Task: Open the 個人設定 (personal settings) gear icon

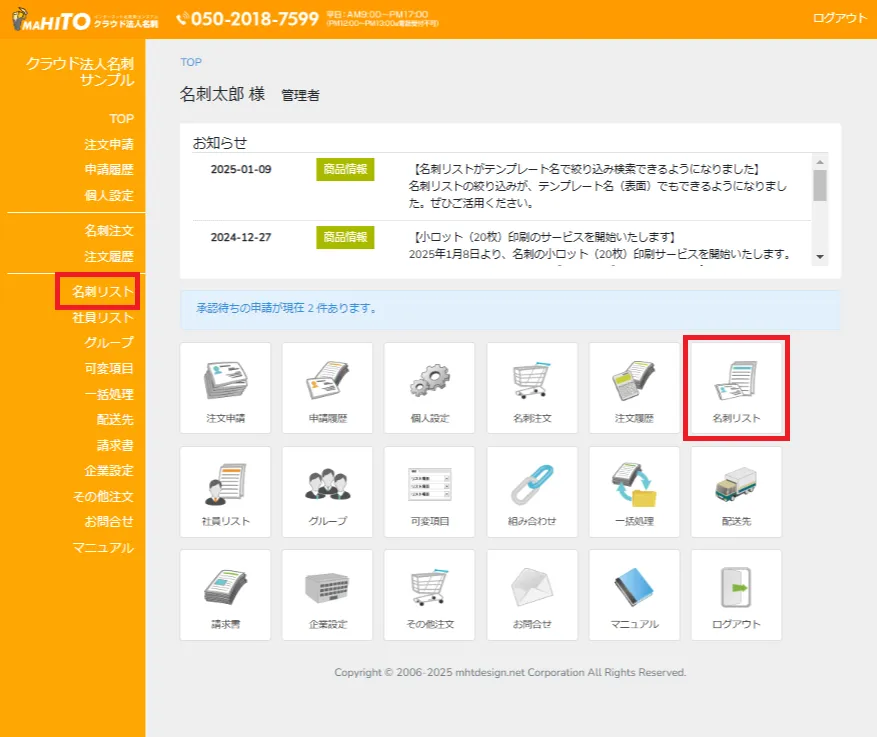Action: 429,388
